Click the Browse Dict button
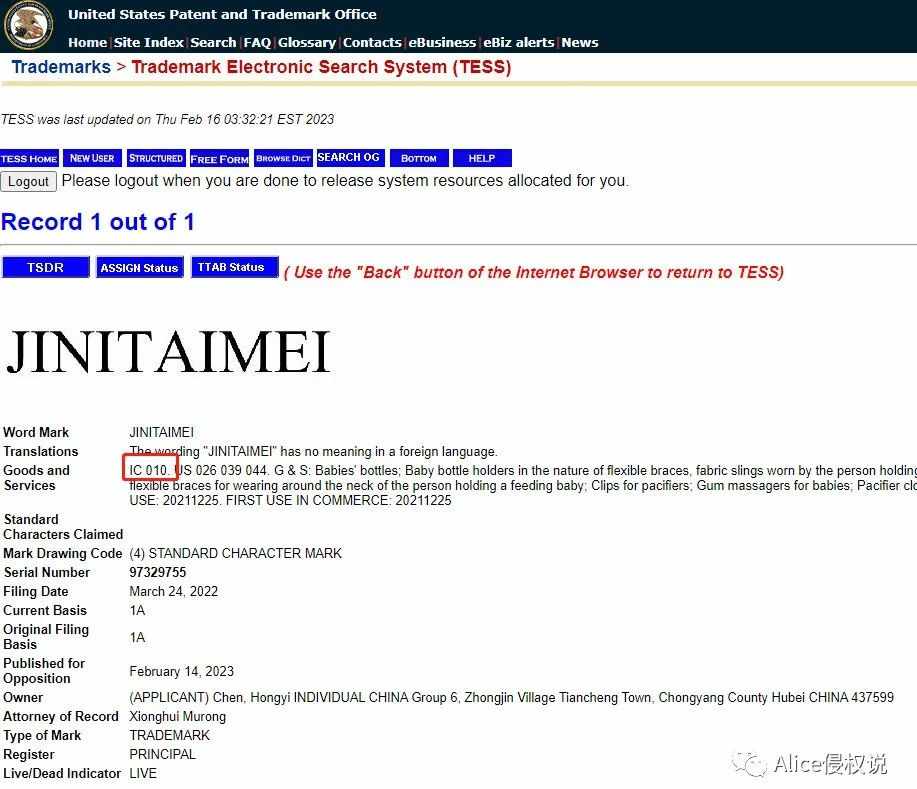Screen dimensions: 917x789 (x=283, y=158)
